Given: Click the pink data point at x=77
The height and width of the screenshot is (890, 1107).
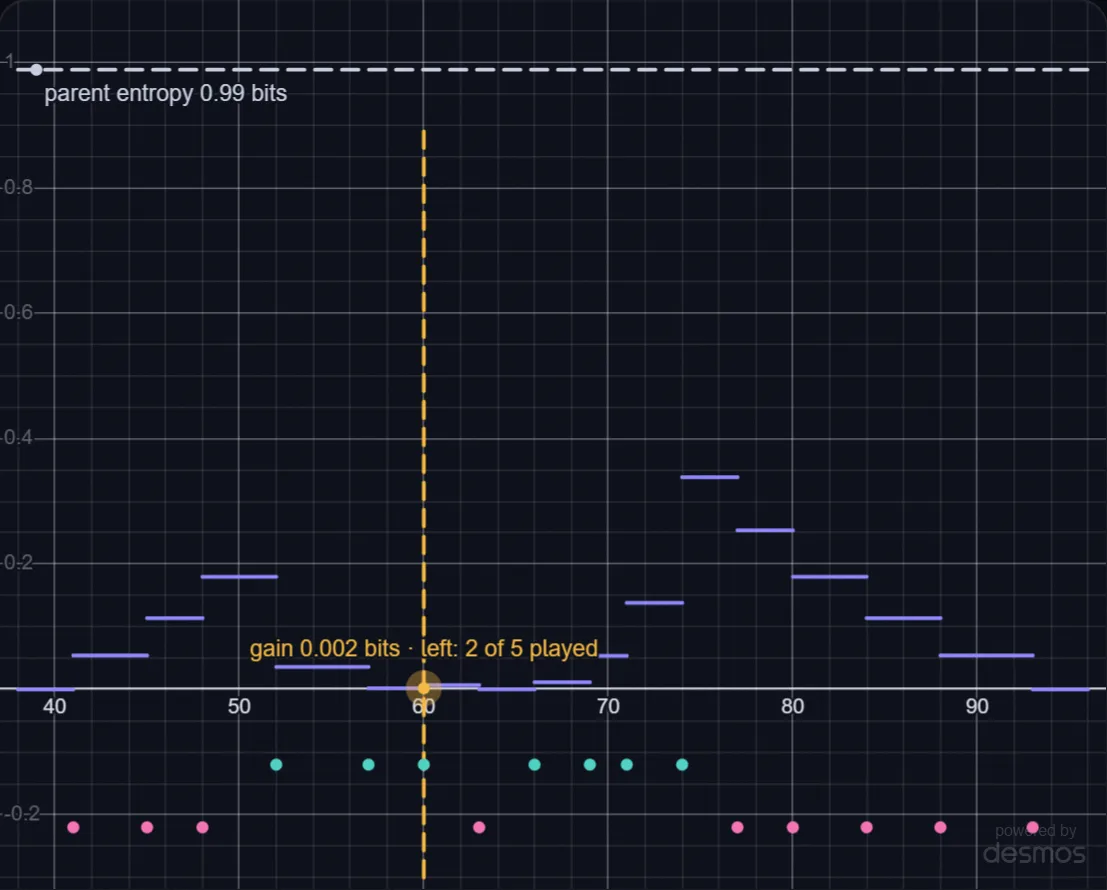Looking at the screenshot, I should (737, 827).
